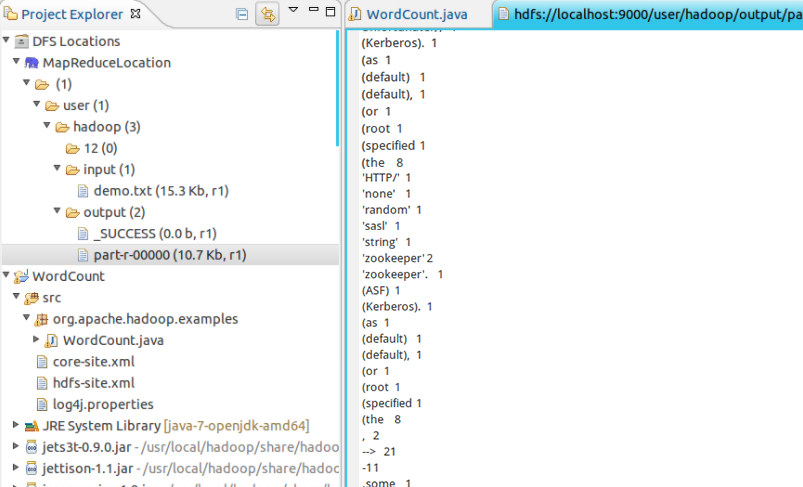Collapse the output (2) folder
The width and height of the screenshot is (803, 487).
(x=57, y=211)
